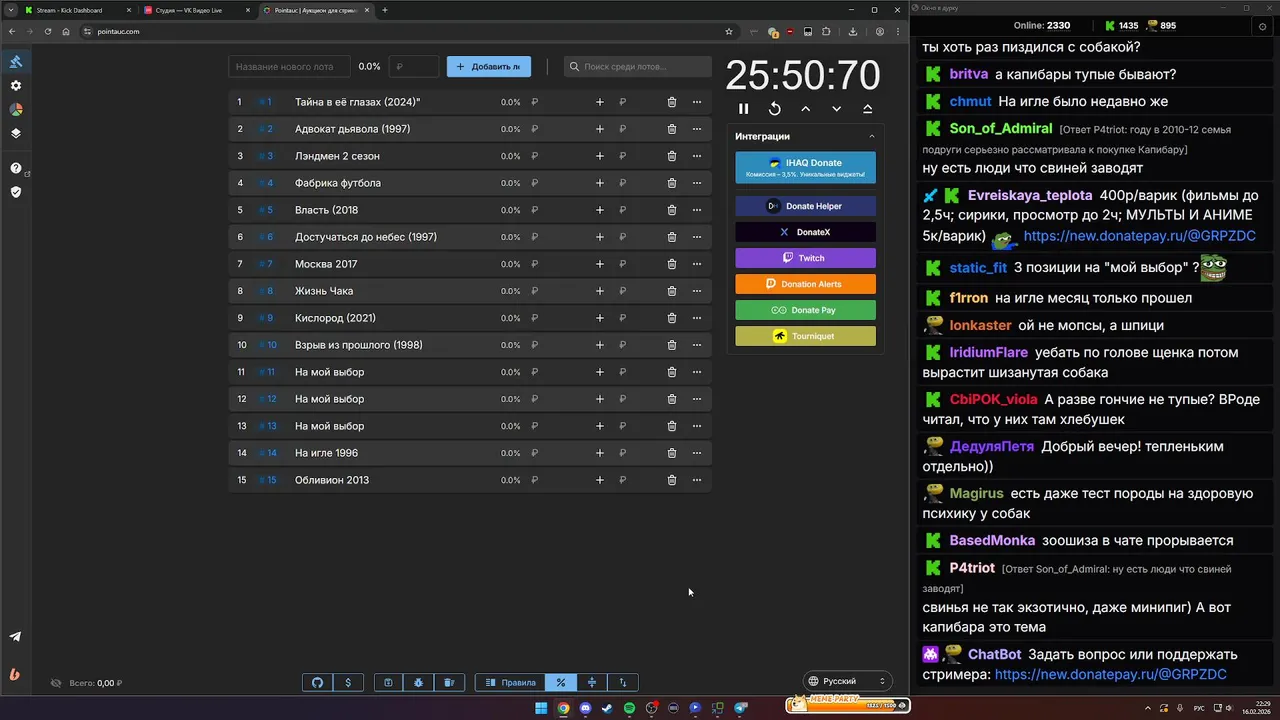Click the Добавить лот button
The image size is (1280, 720).
(489, 67)
